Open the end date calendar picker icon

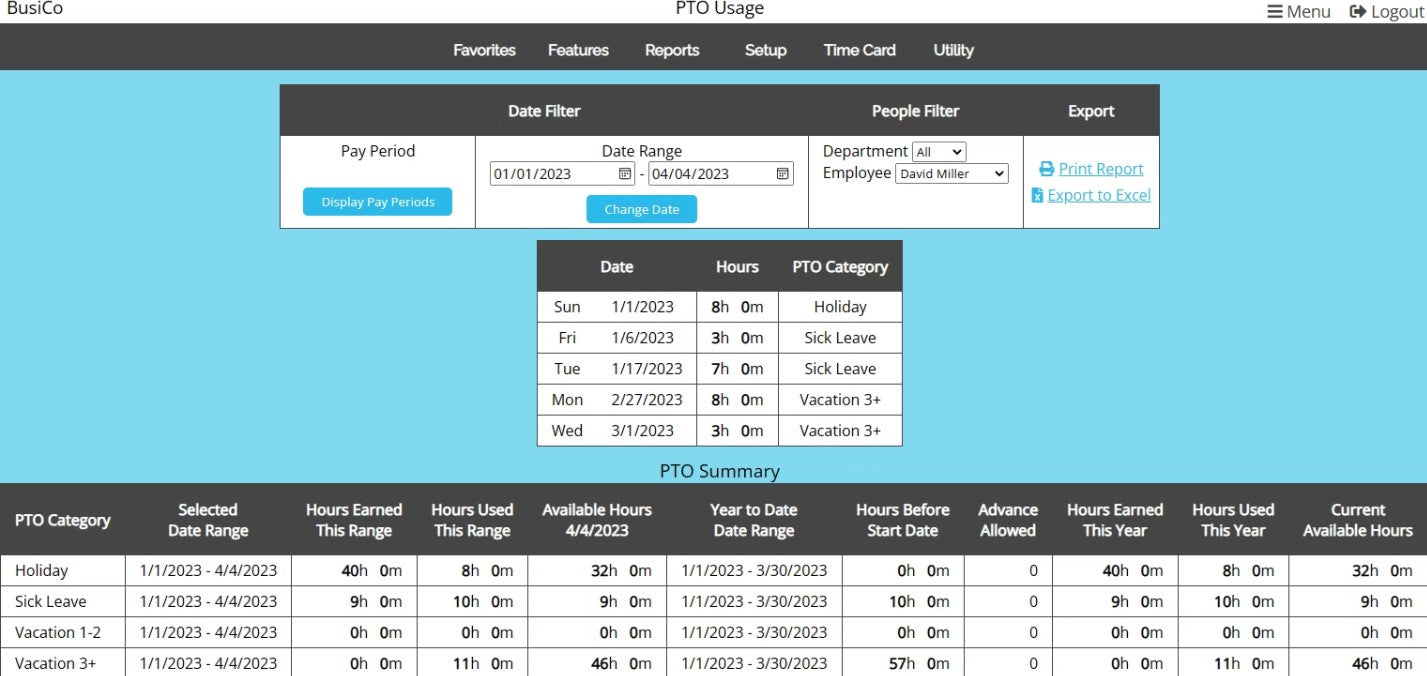(x=783, y=174)
